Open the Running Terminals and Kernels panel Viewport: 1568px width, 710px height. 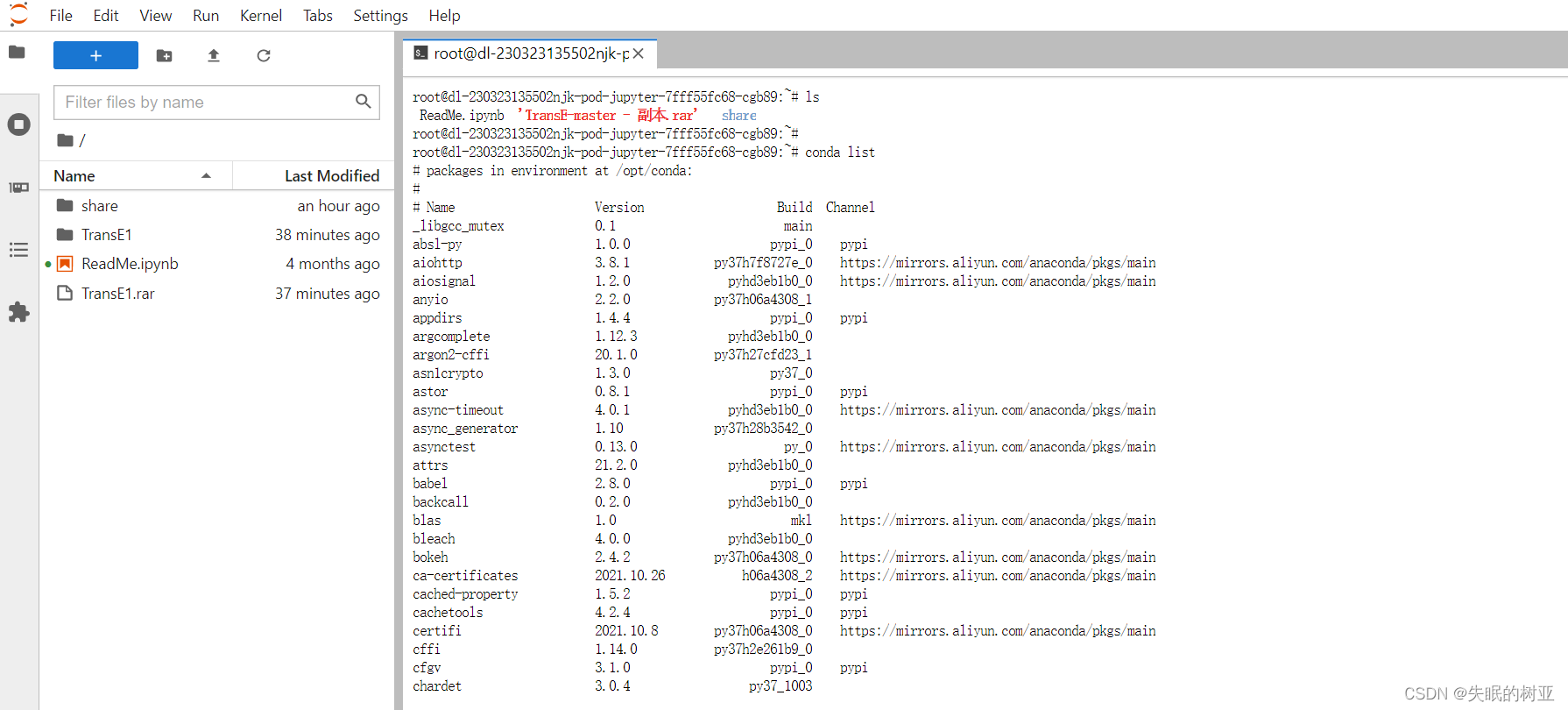tap(18, 124)
